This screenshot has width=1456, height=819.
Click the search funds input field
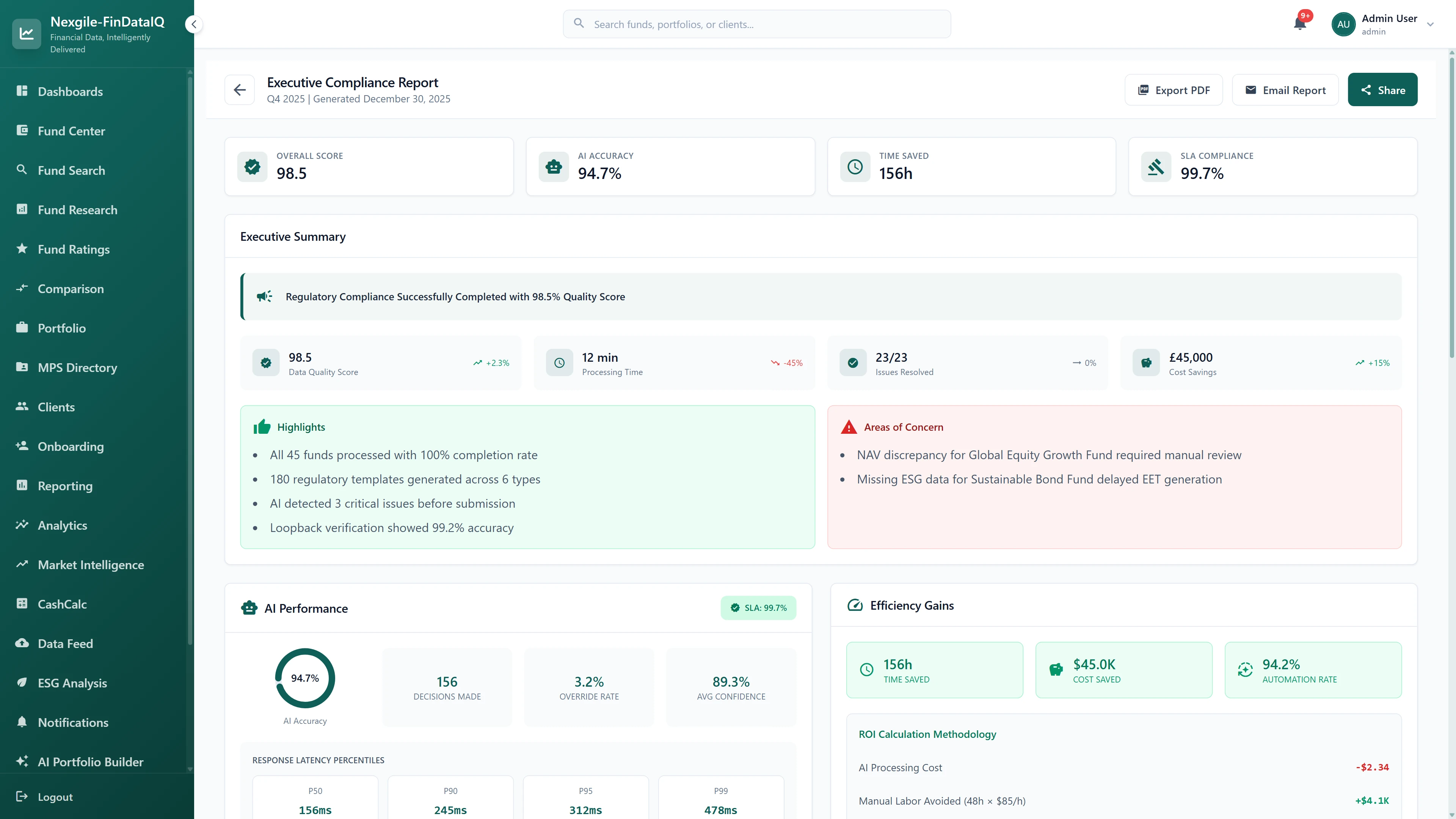(757, 24)
